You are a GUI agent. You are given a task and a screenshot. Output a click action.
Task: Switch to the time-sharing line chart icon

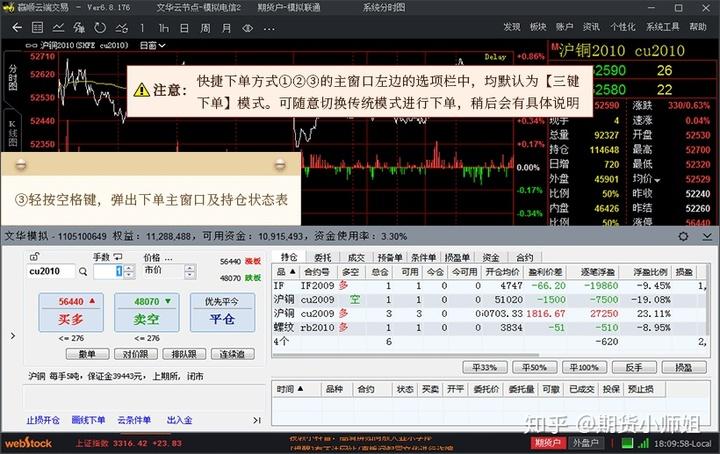(58, 28)
